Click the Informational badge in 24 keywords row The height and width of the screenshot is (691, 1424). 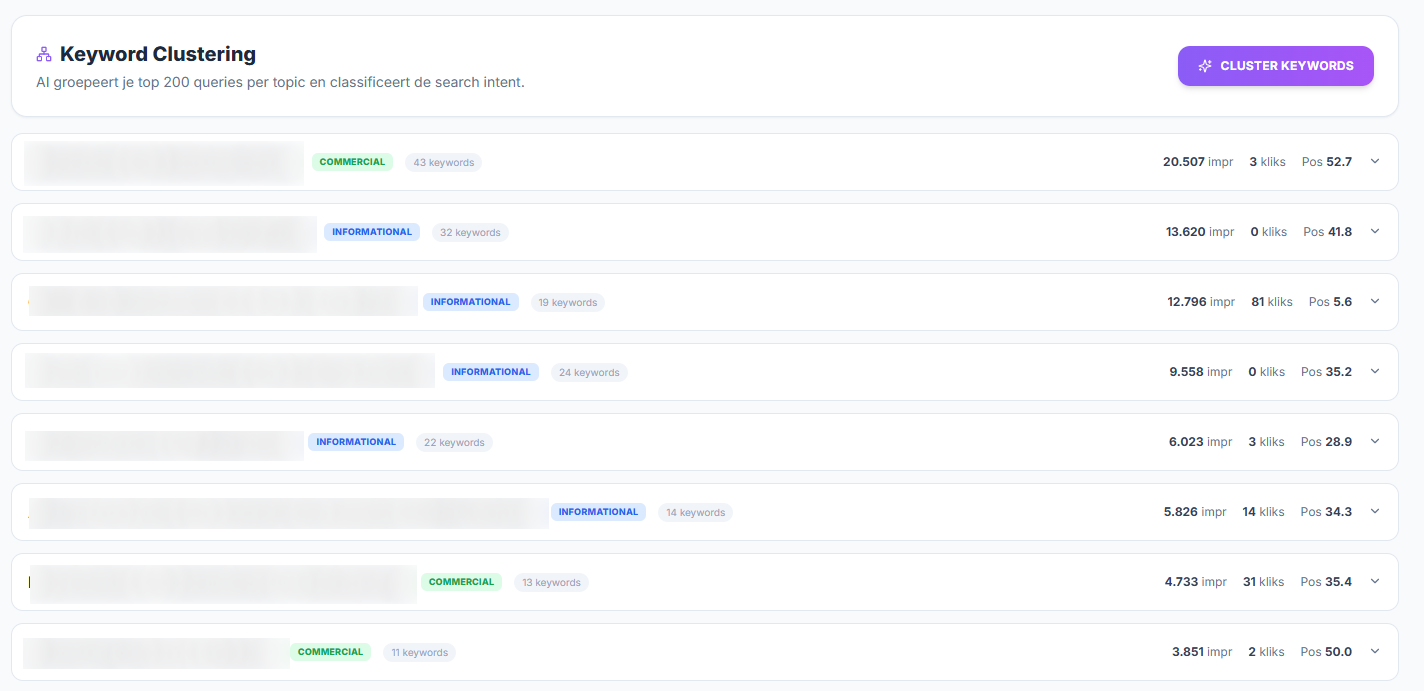coord(491,372)
